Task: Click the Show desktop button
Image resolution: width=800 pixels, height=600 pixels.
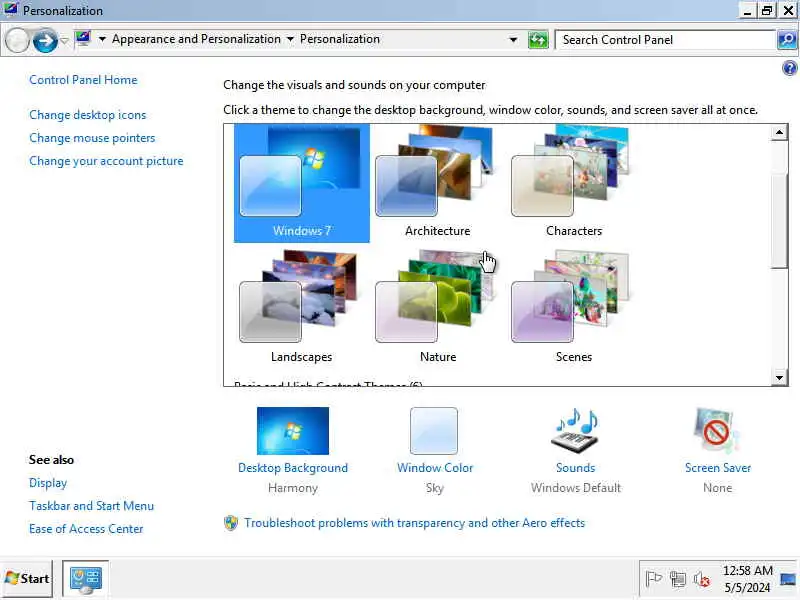Action: coord(788,579)
